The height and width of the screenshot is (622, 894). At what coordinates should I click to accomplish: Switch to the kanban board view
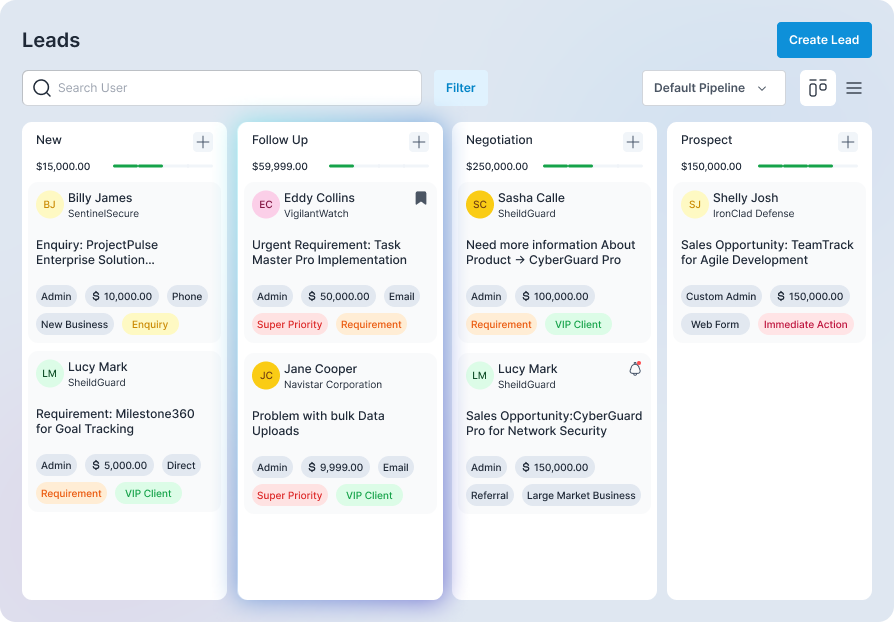coord(817,88)
